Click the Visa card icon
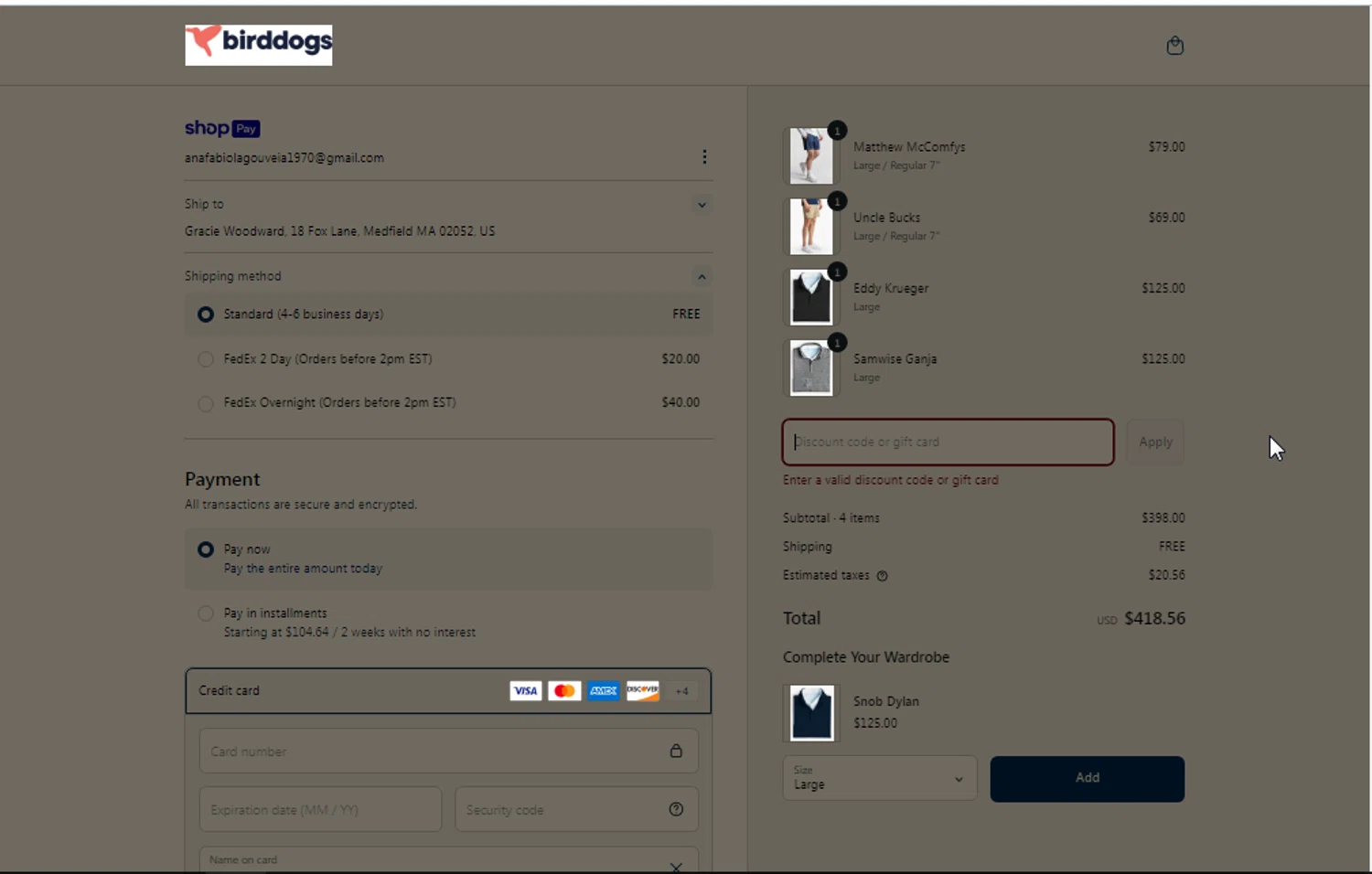1372x874 pixels. point(526,691)
